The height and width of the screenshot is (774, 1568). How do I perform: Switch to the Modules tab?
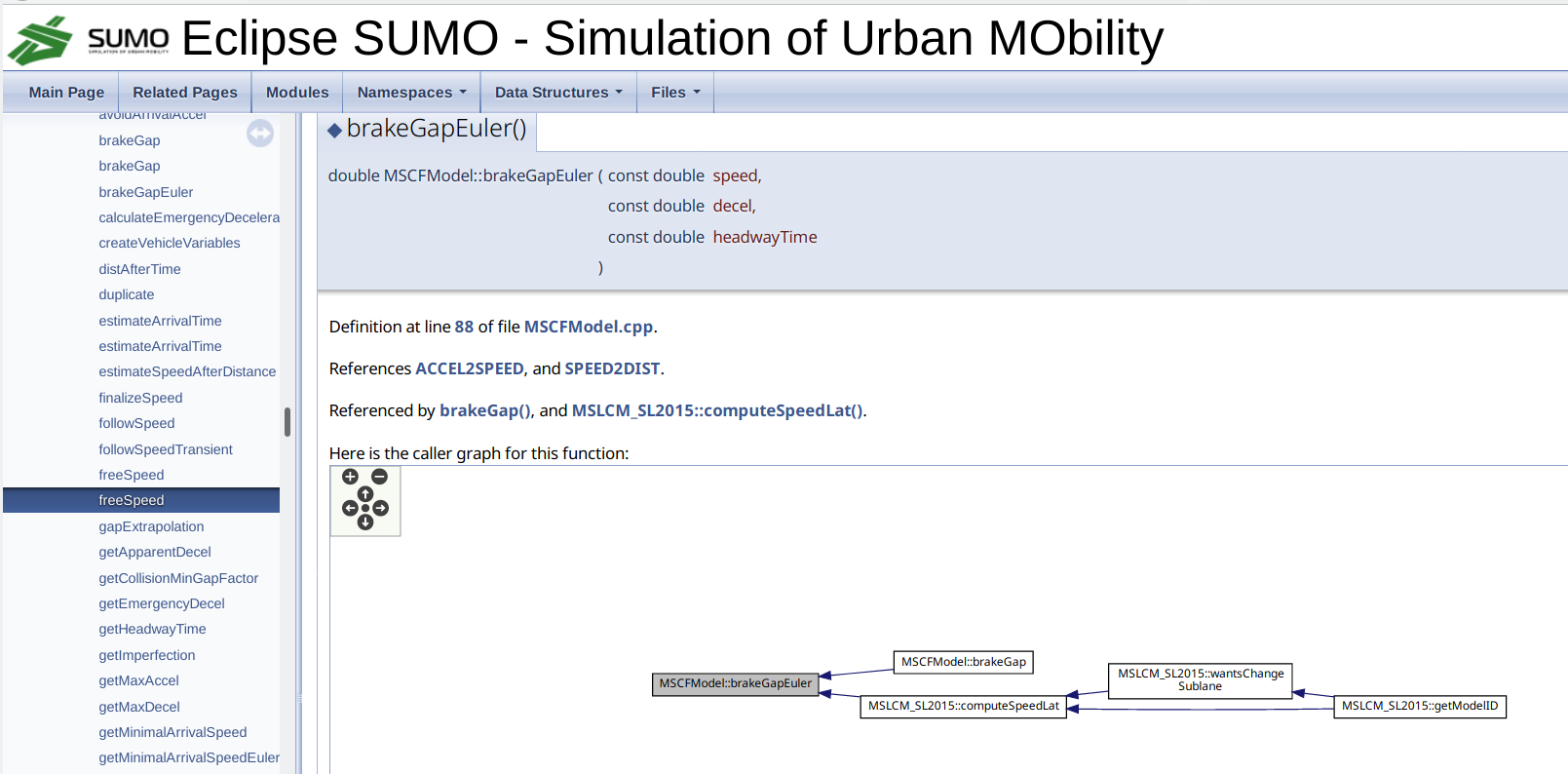click(297, 92)
